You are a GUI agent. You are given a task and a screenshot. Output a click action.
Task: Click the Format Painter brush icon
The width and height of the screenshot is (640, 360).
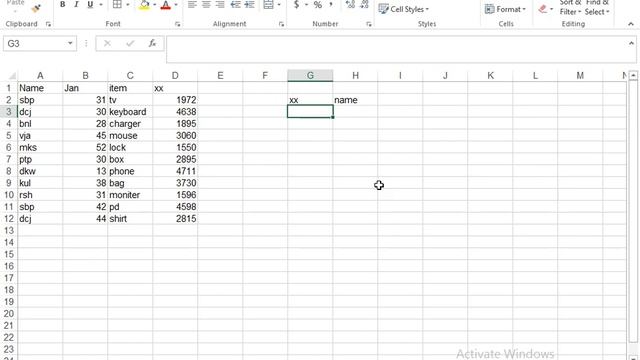[x=36, y=7]
